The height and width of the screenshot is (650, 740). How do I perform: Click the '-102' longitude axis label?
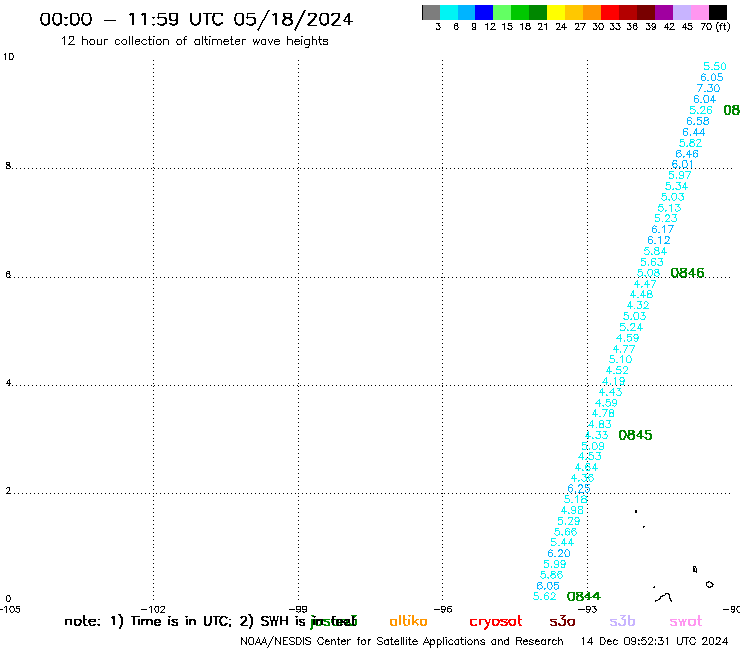[x=153, y=609]
